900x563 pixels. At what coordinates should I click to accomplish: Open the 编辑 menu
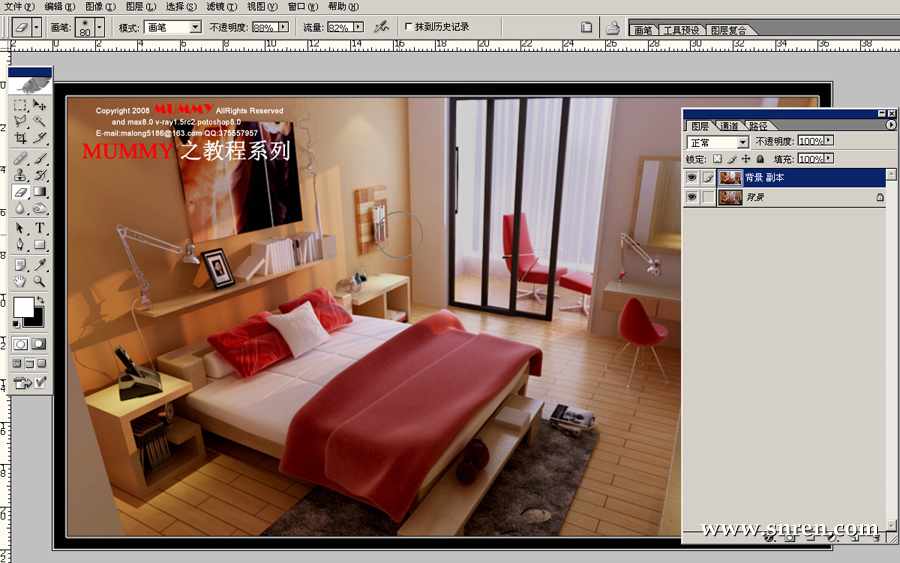tap(60, 6)
